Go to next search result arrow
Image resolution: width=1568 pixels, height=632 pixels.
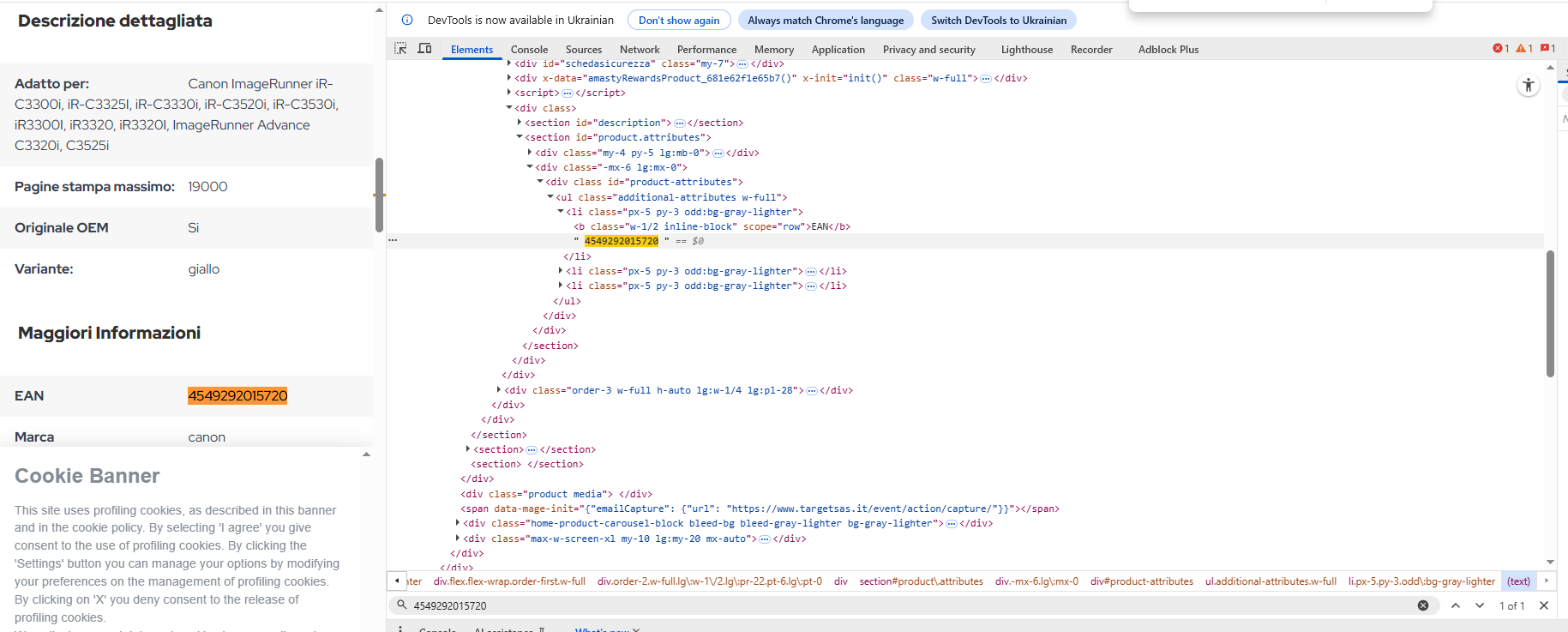pos(1480,605)
